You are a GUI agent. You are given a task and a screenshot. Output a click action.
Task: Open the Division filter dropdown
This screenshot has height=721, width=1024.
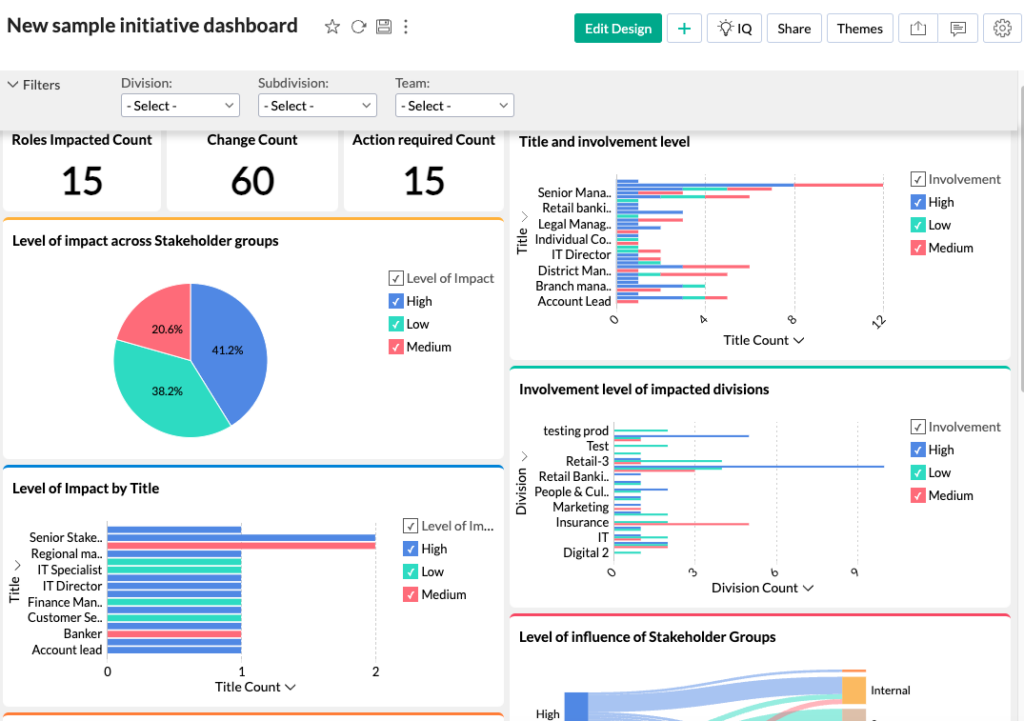[180, 105]
